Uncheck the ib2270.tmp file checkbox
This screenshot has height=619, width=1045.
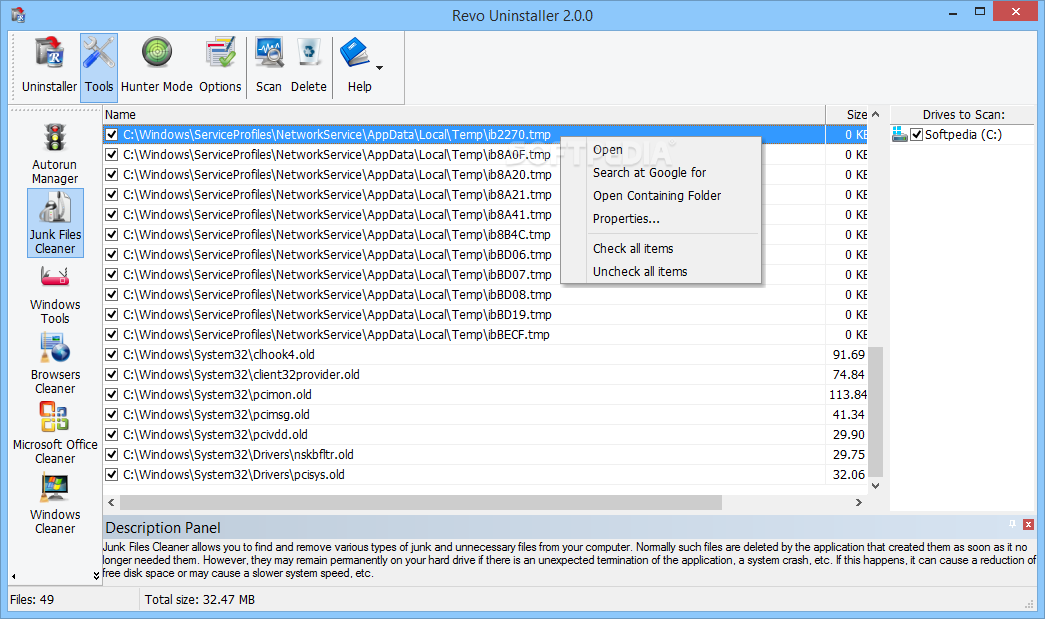(x=112, y=135)
